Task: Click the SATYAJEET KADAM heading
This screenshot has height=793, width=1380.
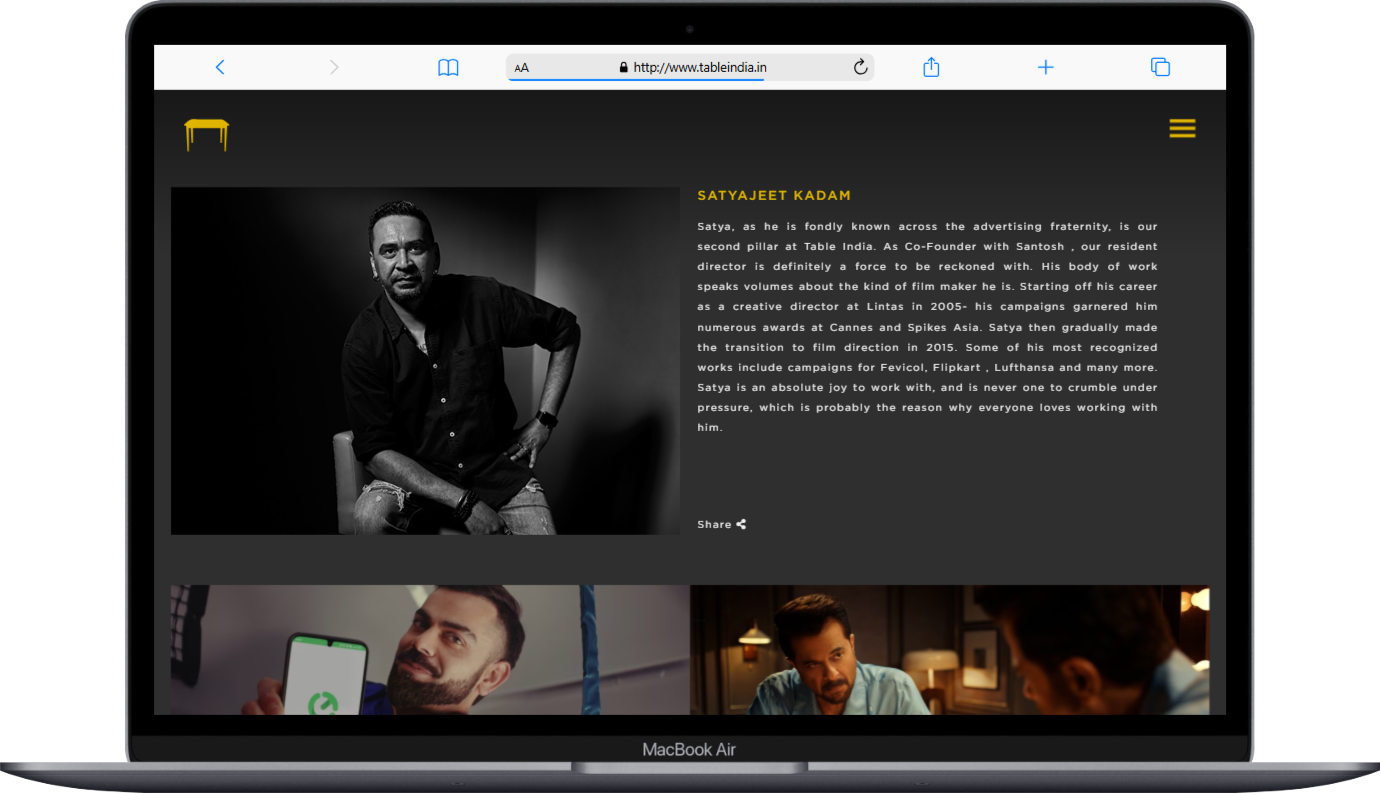Action: (x=774, y=196)
